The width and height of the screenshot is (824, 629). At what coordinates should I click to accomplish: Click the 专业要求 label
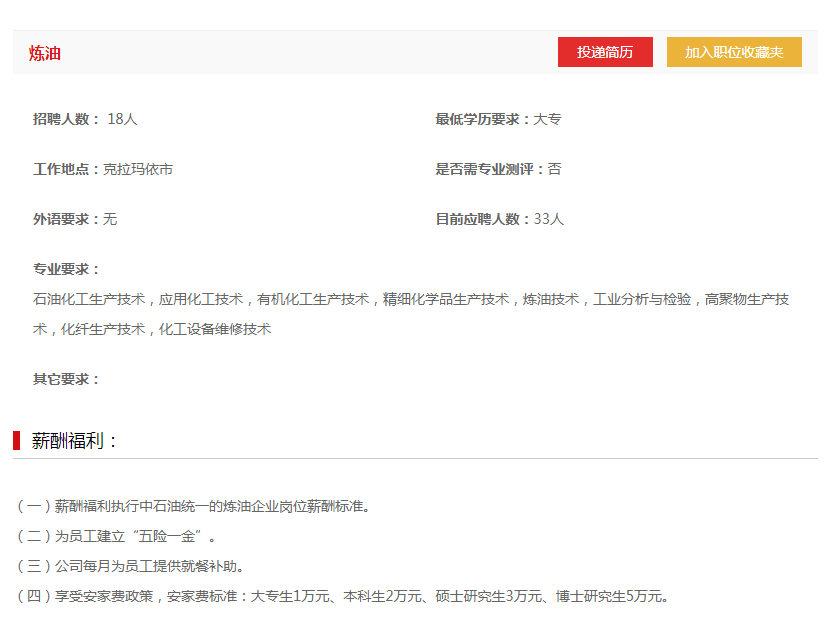66,269
